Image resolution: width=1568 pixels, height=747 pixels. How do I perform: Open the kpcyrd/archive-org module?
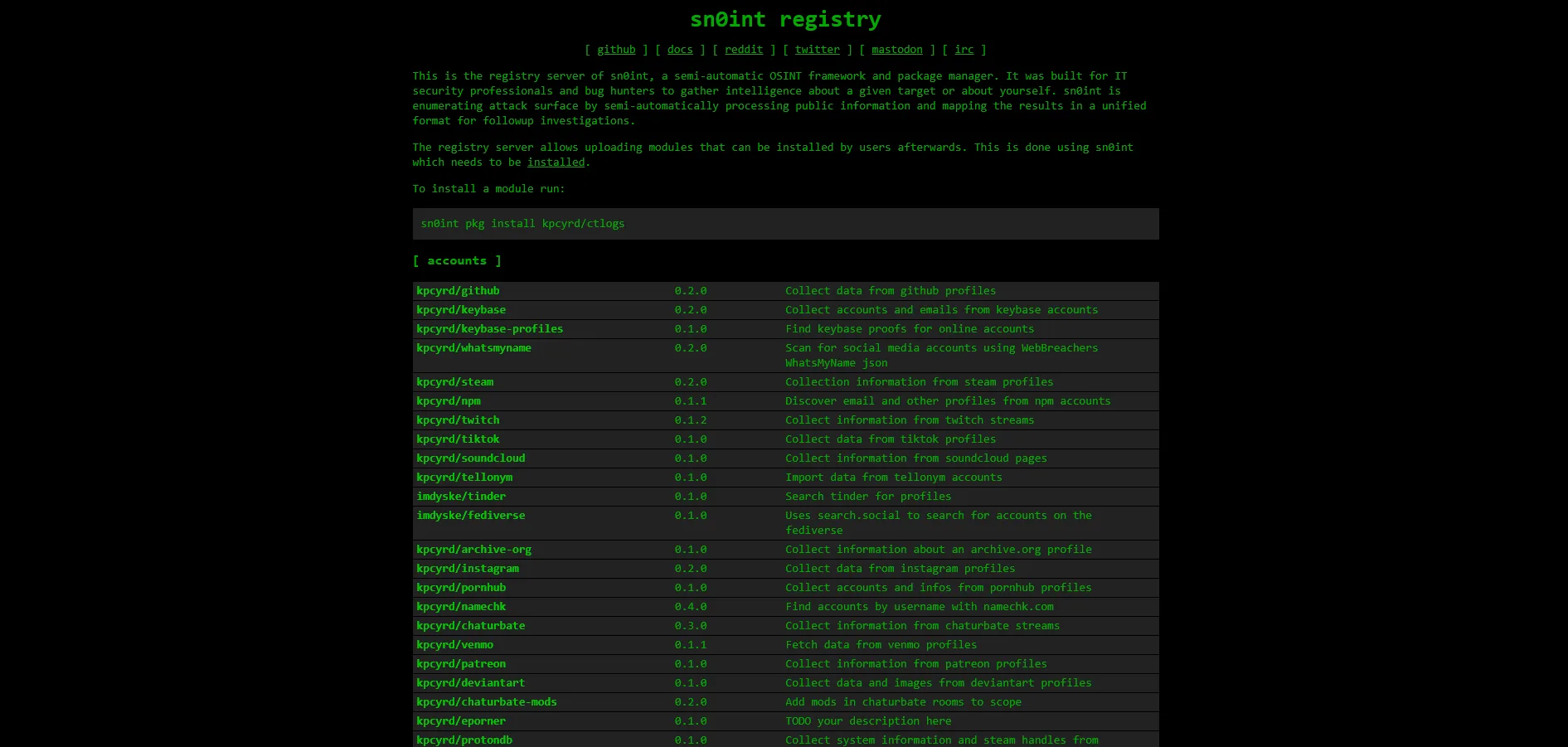pos(473,550)
